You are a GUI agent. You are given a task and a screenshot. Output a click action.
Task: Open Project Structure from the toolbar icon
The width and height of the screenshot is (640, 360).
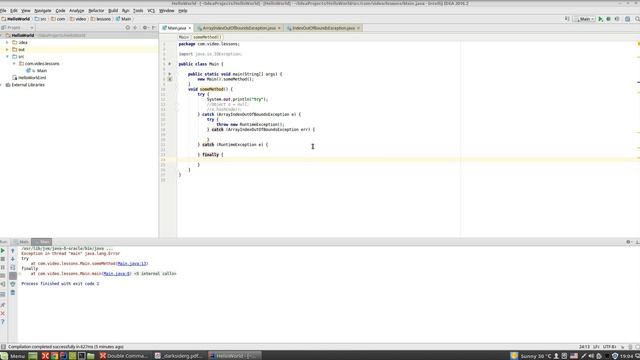(x=628, y=19)
